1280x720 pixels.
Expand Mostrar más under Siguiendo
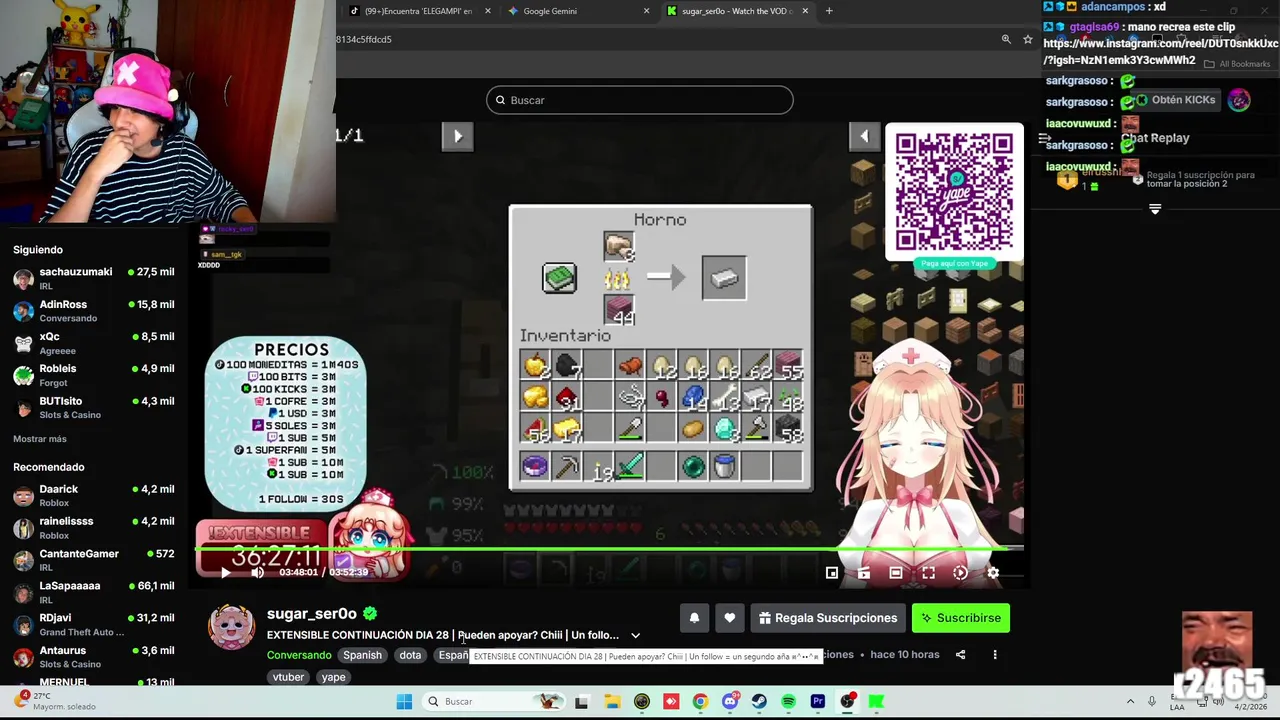(40, 439)
